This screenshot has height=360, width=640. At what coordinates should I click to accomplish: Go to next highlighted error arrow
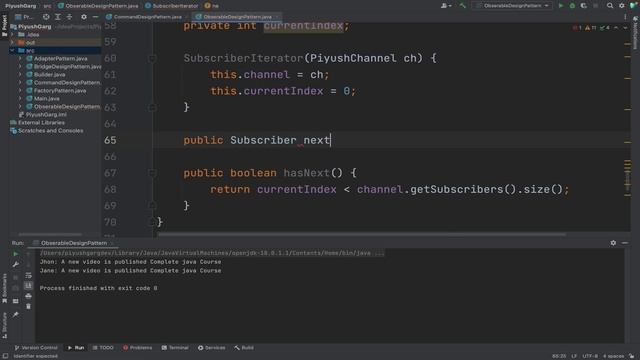click(624, 28)
